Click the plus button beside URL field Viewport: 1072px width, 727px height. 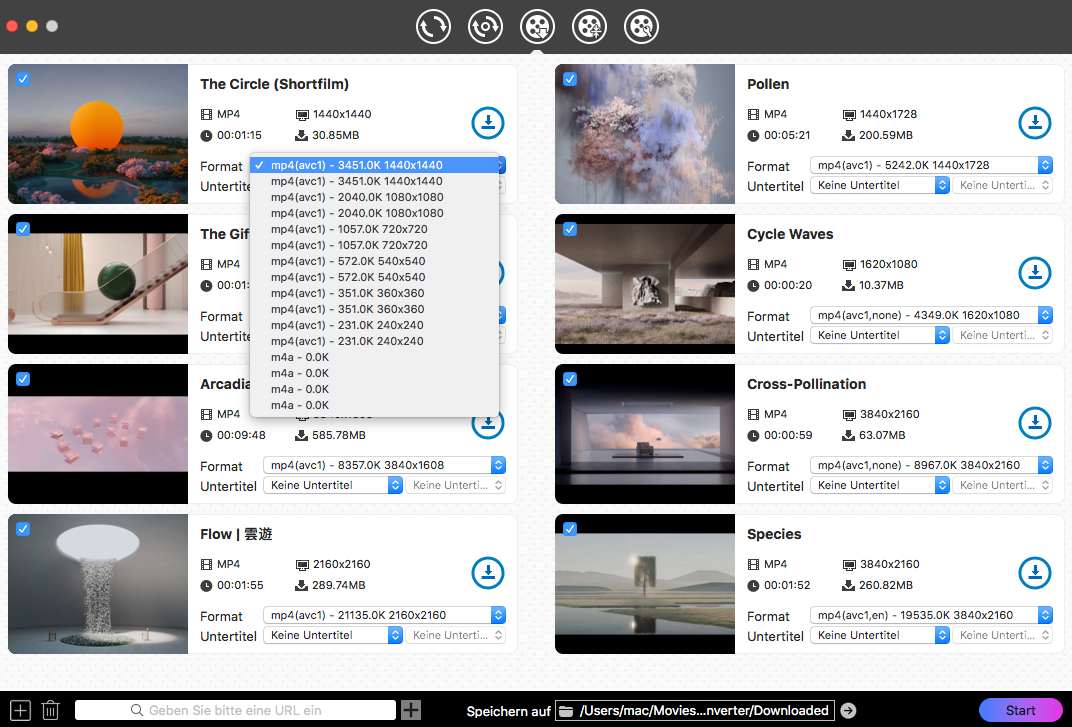click(x=411, y=710)
